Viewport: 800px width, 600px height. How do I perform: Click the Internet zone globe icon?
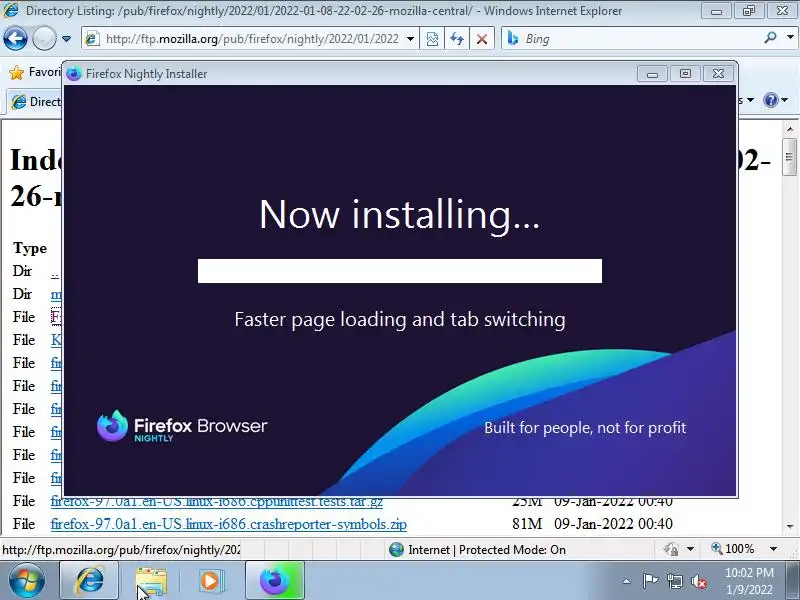pyautogui.click(x=396, y=549)
